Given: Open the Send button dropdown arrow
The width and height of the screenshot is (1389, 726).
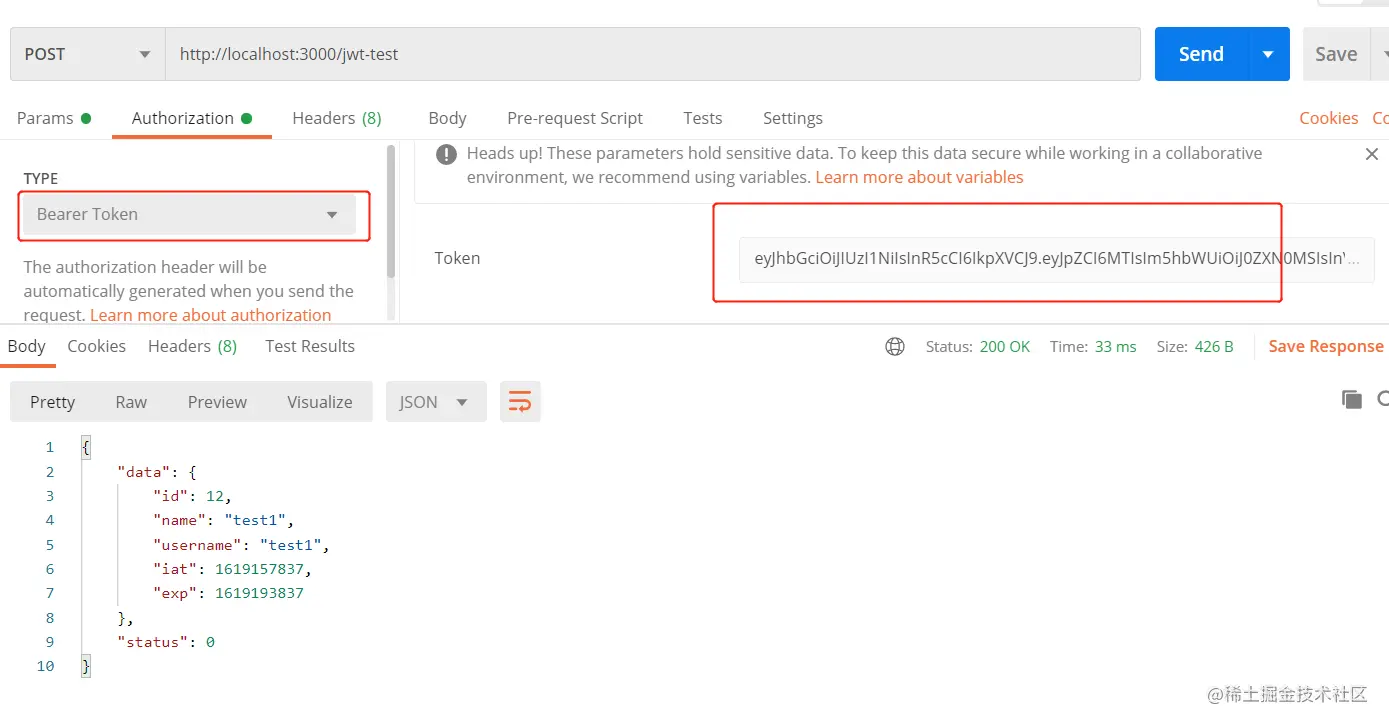Looking at the screenshot, I should click(x=1268, y=54).
